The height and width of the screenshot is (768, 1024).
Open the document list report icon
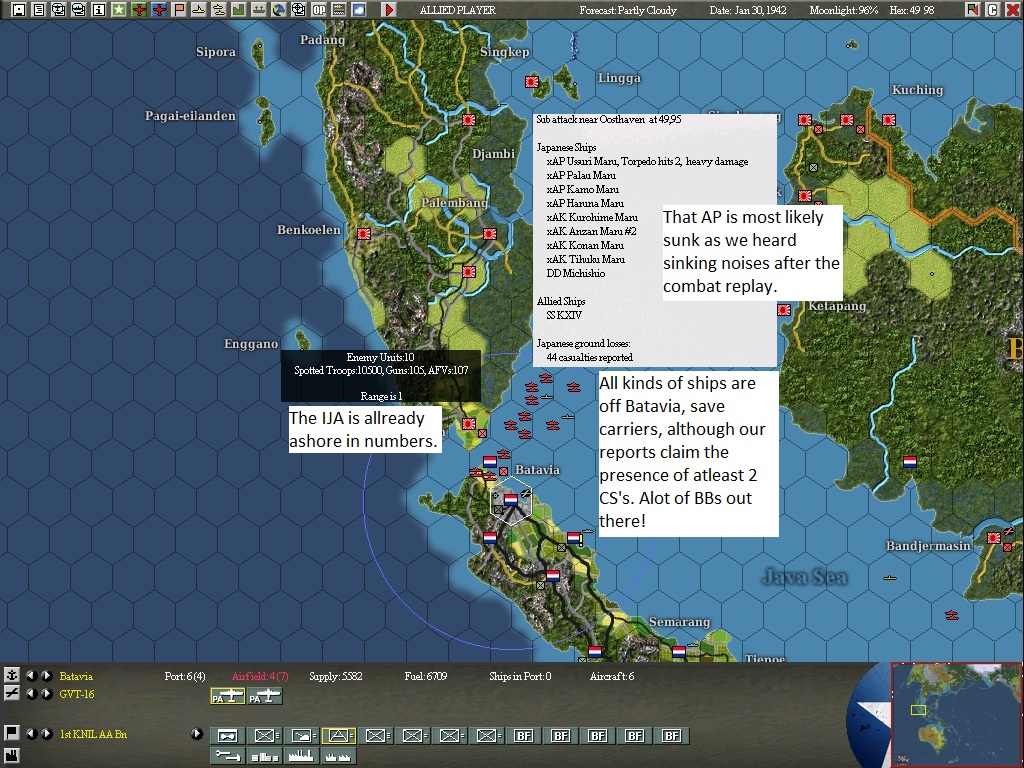[x=39, y=10]
